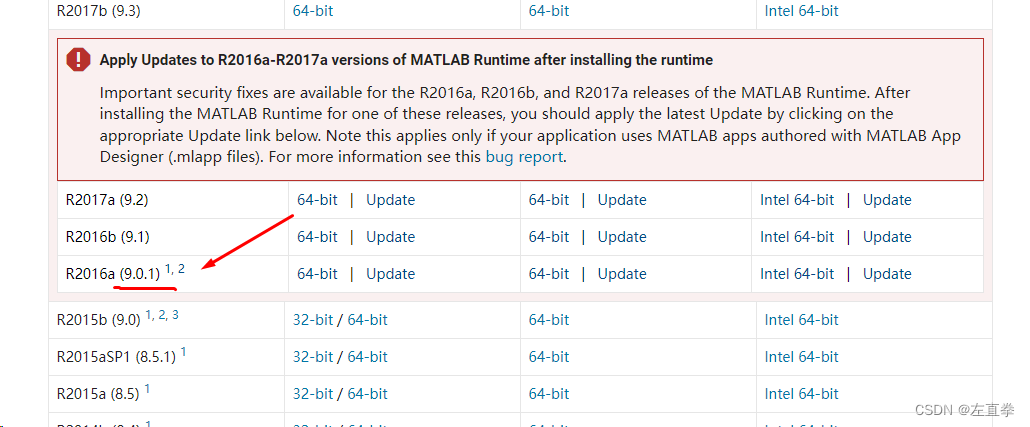Download R2017b Mac Intel 64-bit runtime
Image resolution: width=1030 pixels, height=427 pixels.
(801, 11)
